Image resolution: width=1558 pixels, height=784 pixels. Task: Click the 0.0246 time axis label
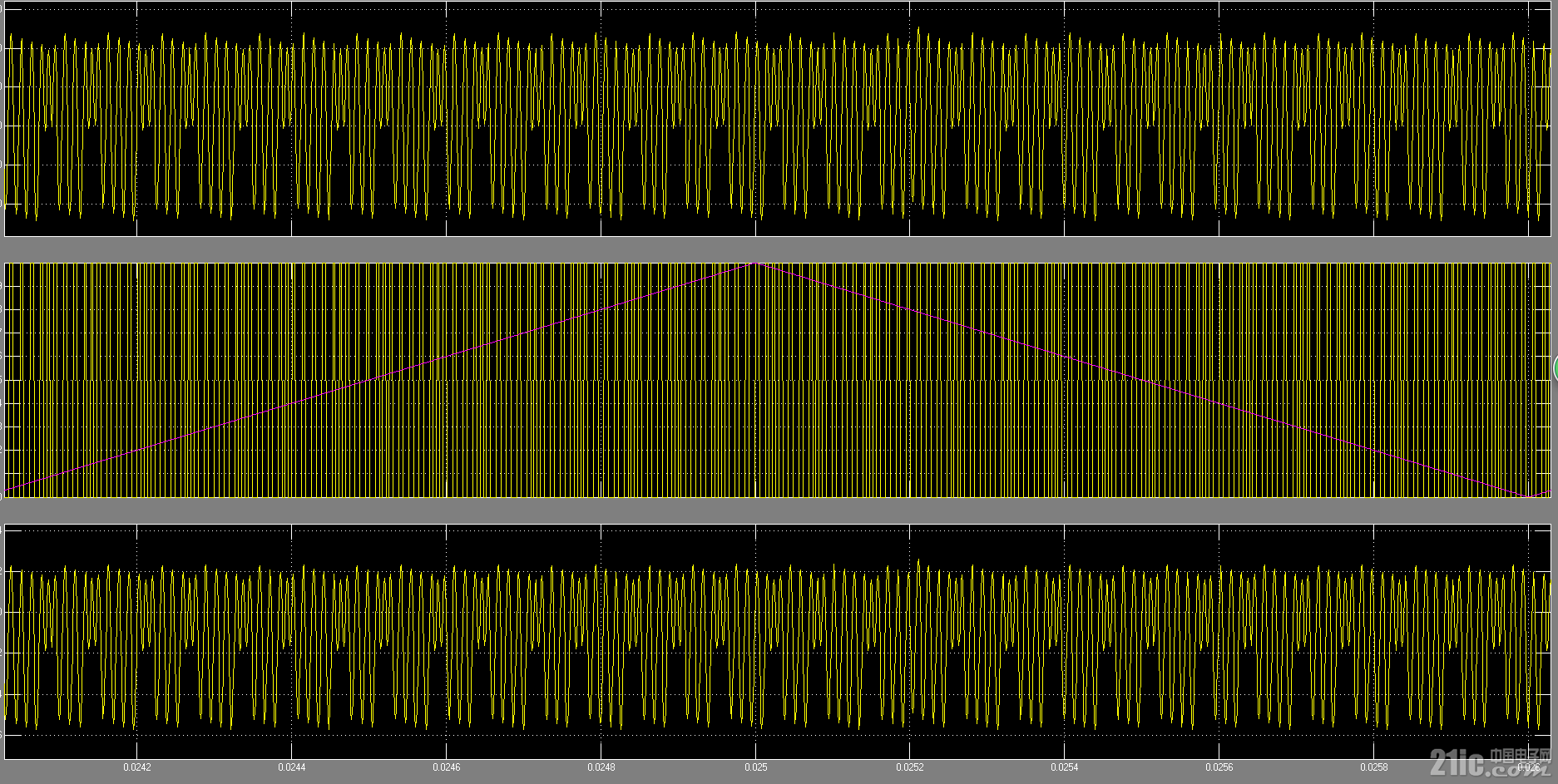447,767
